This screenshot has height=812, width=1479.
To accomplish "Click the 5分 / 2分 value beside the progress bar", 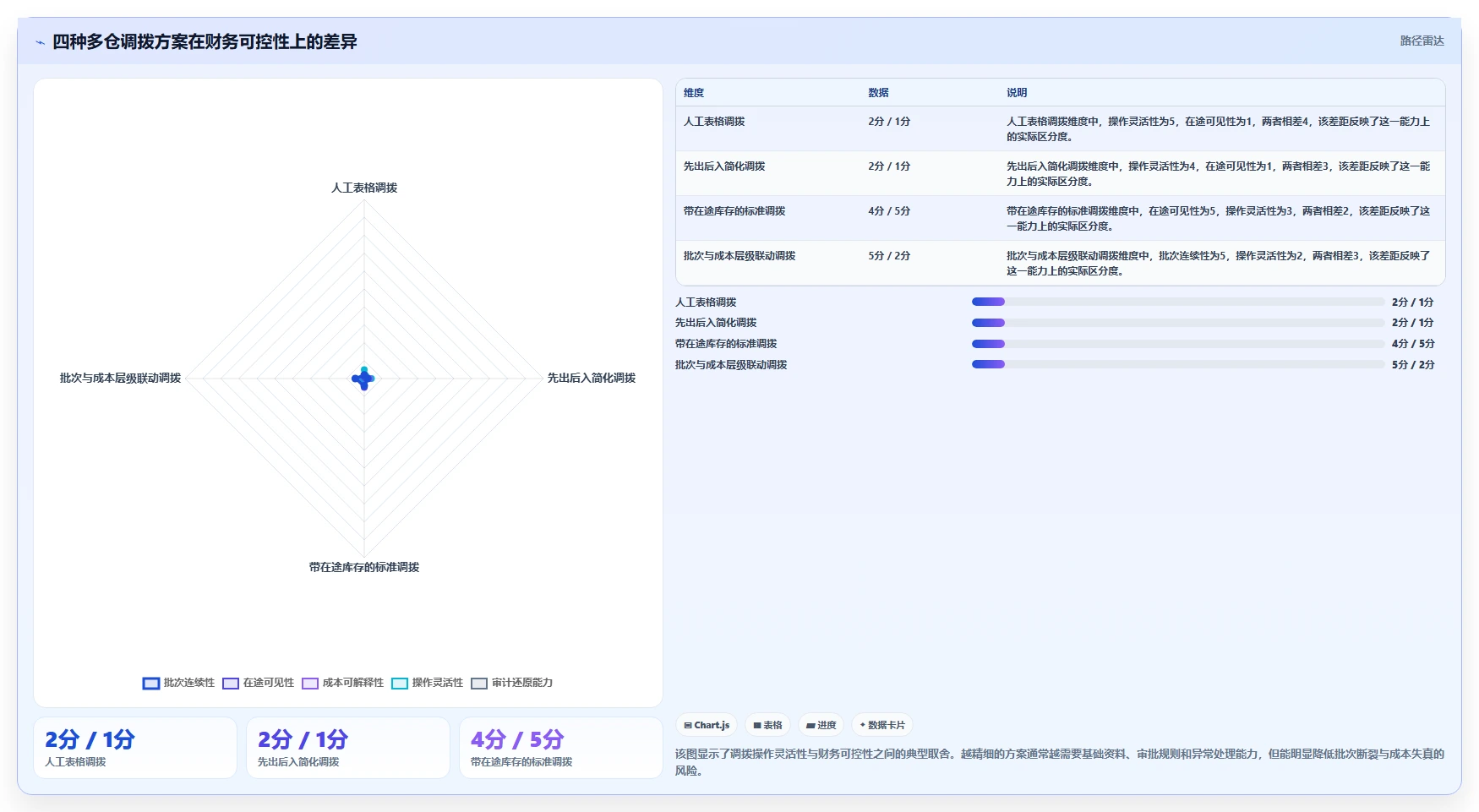I will pyautogui.click(x=1413, y=365).
